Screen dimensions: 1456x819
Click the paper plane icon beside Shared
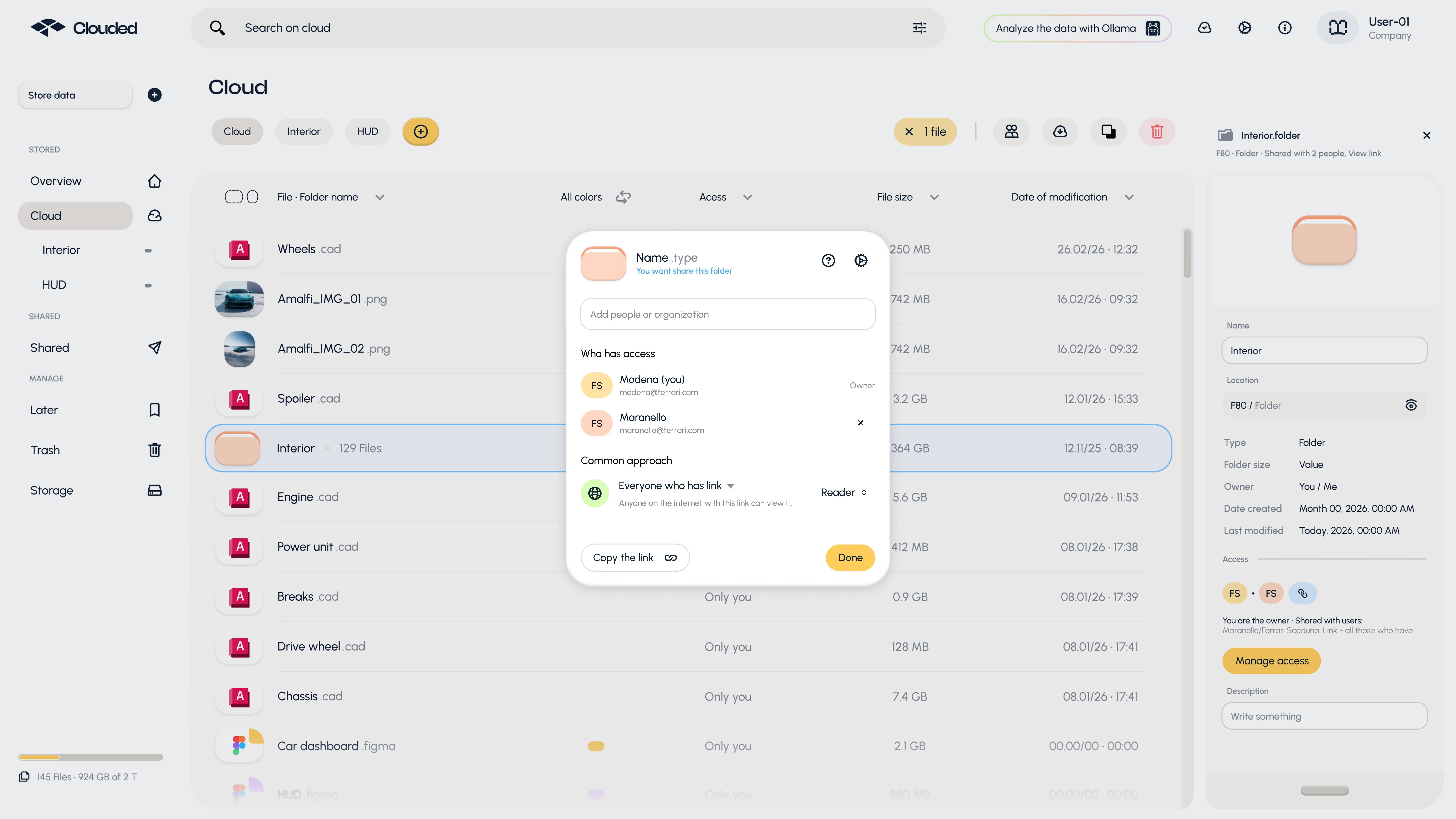click(x=154, y=348)
